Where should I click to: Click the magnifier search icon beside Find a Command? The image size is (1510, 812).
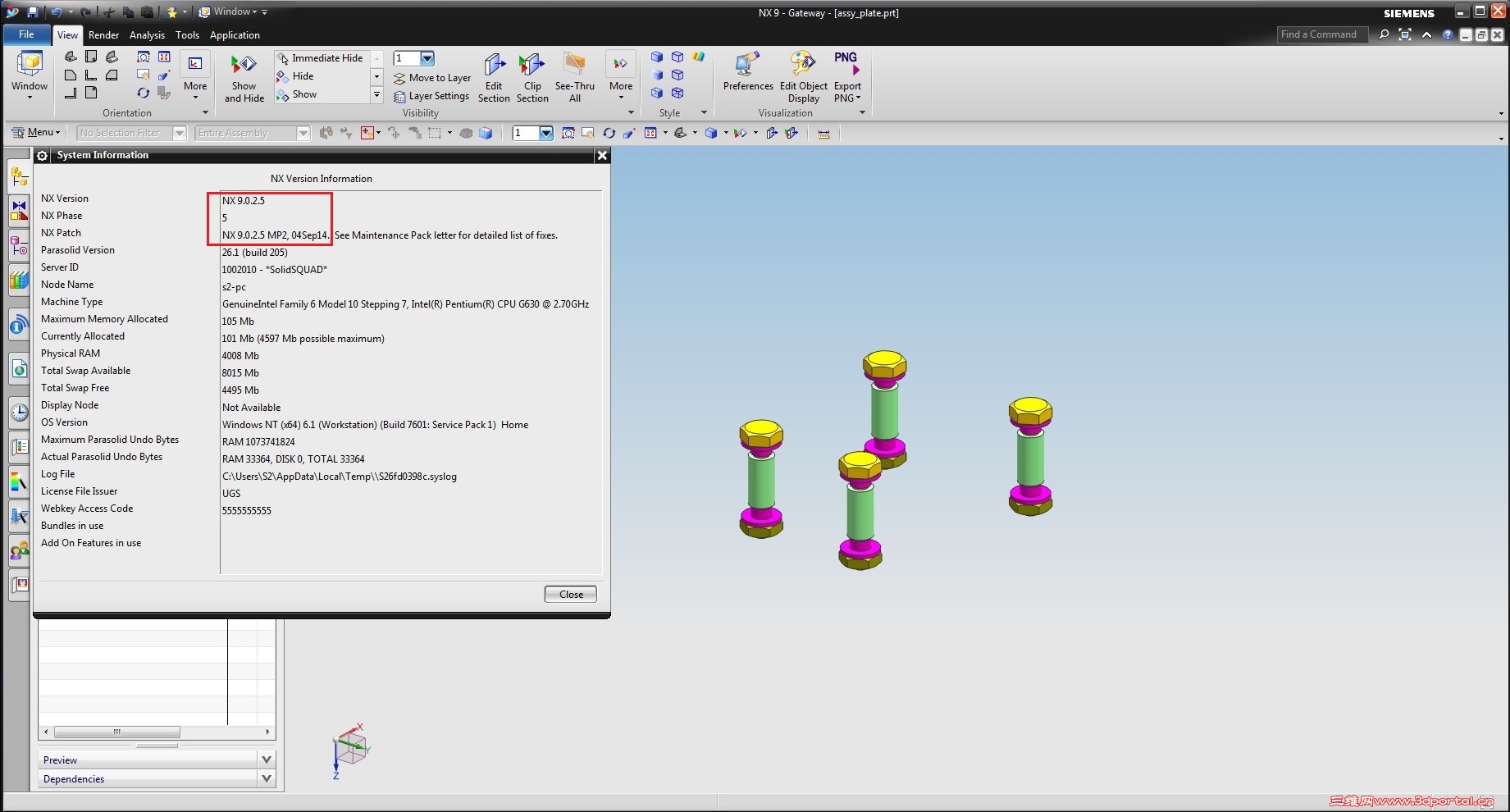click(x=1384, y=34)
